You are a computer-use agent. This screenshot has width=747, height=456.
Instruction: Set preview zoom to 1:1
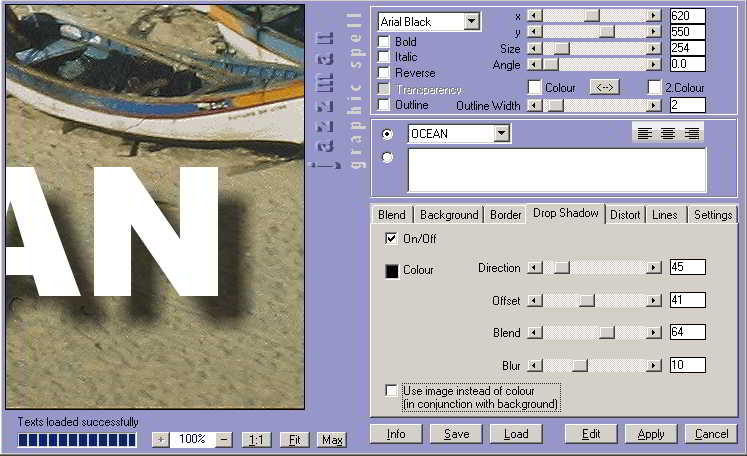coord(256,440)
